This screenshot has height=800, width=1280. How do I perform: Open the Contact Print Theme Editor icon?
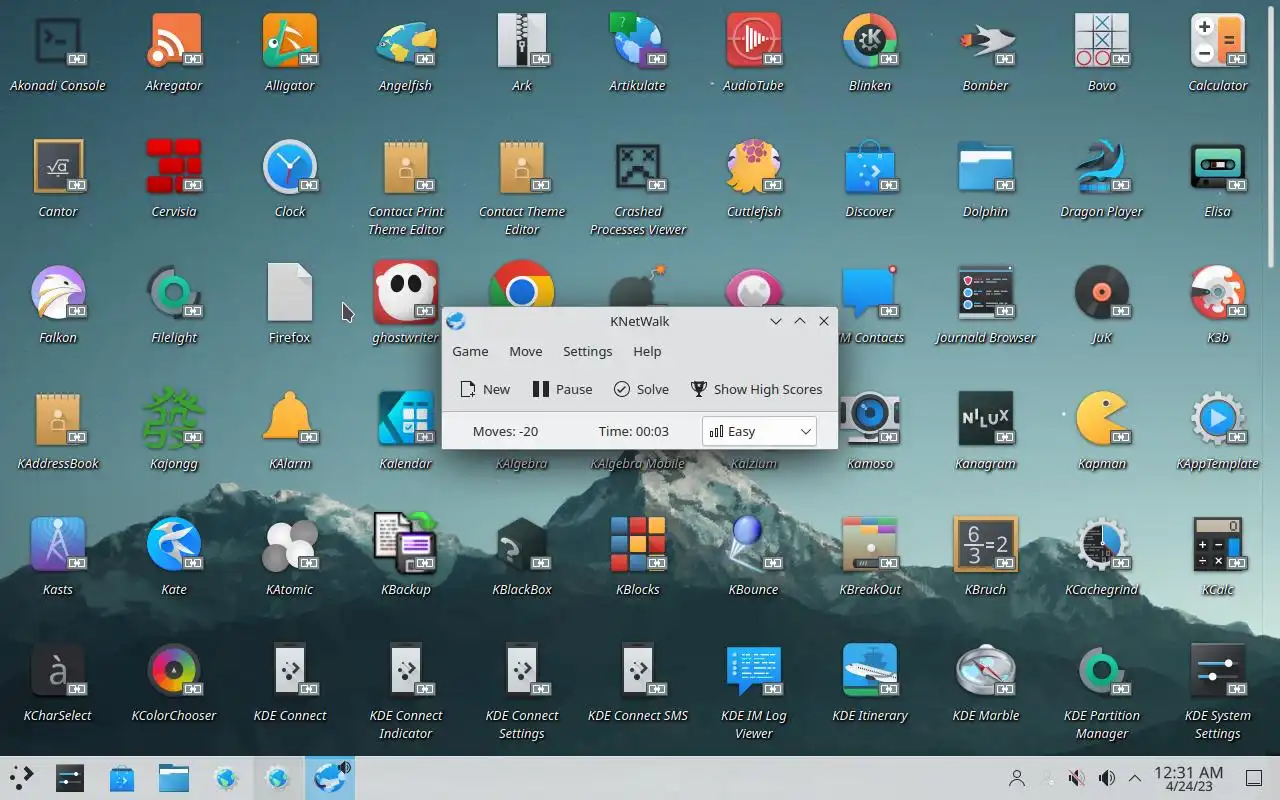406,187
